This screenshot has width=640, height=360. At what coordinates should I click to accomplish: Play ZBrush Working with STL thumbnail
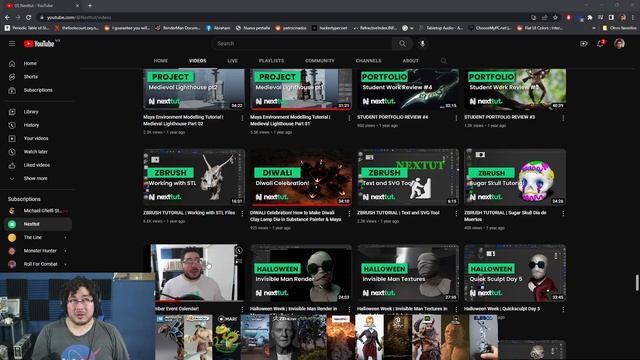point(194,177)
